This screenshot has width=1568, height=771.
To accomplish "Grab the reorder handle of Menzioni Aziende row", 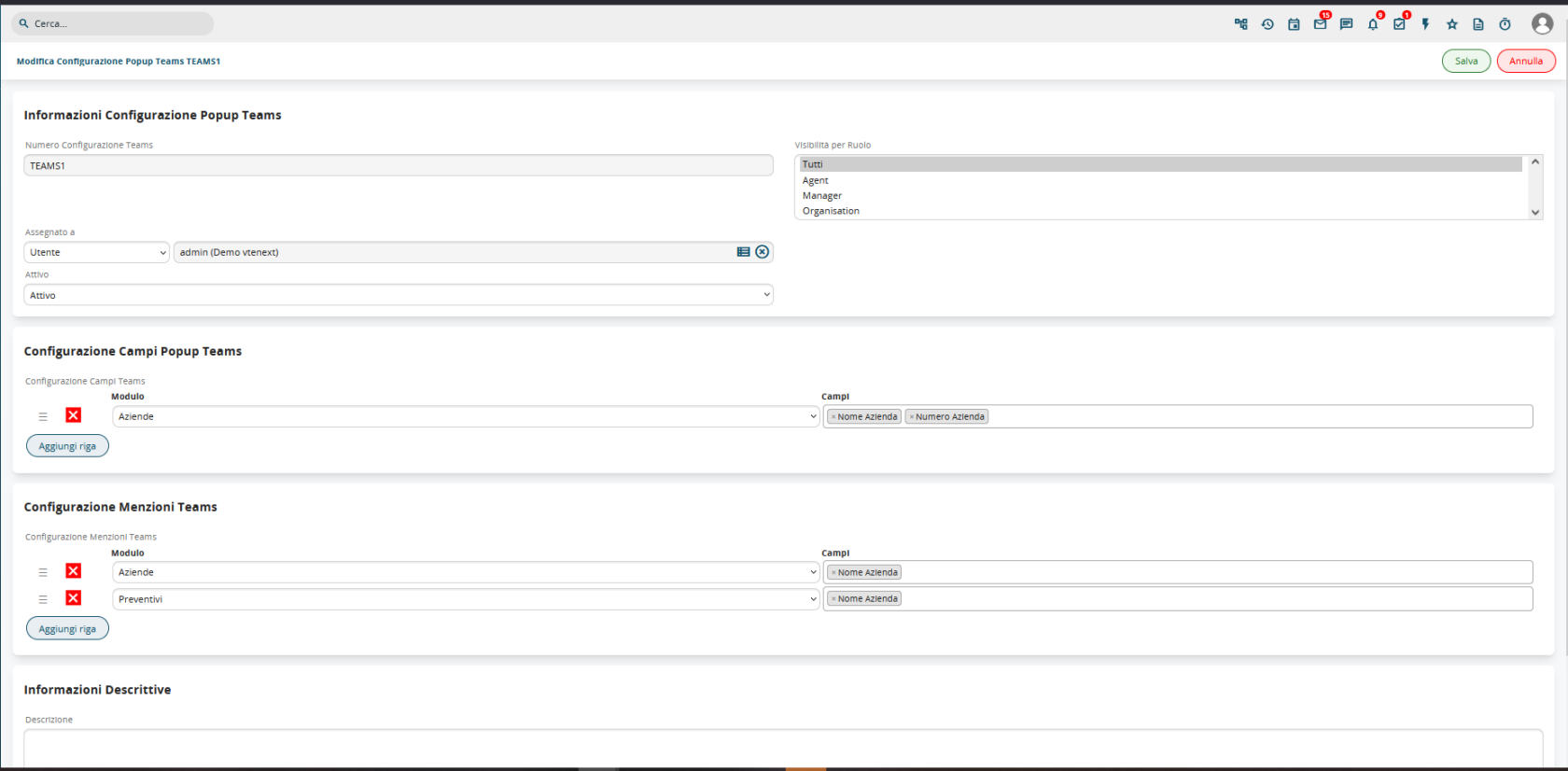I will point(43,572).
